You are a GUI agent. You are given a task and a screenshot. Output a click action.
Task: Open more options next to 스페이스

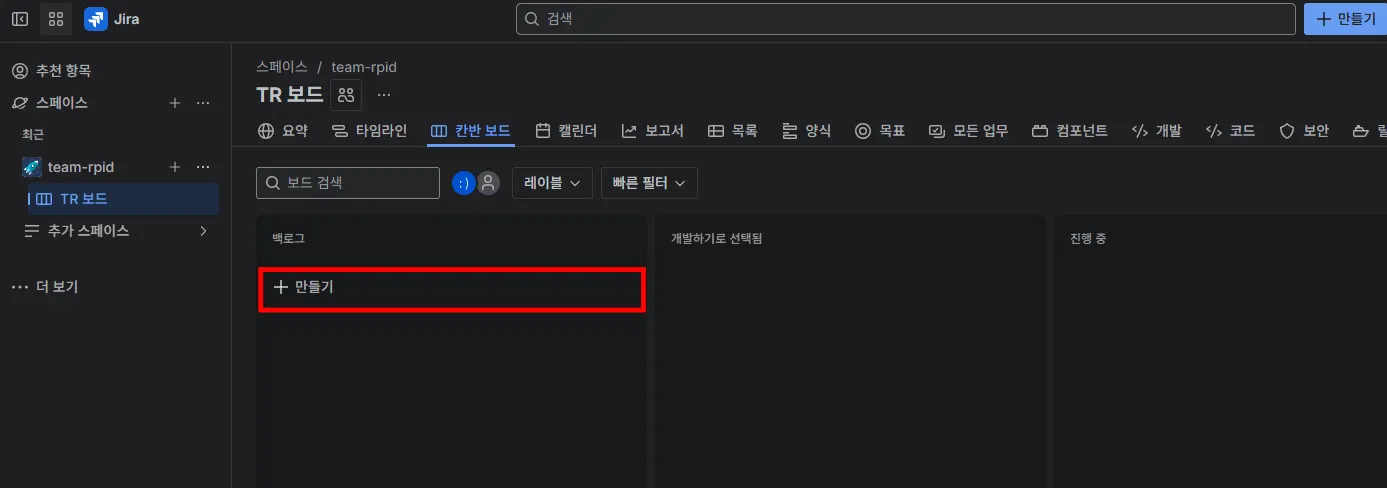point(203,102)
